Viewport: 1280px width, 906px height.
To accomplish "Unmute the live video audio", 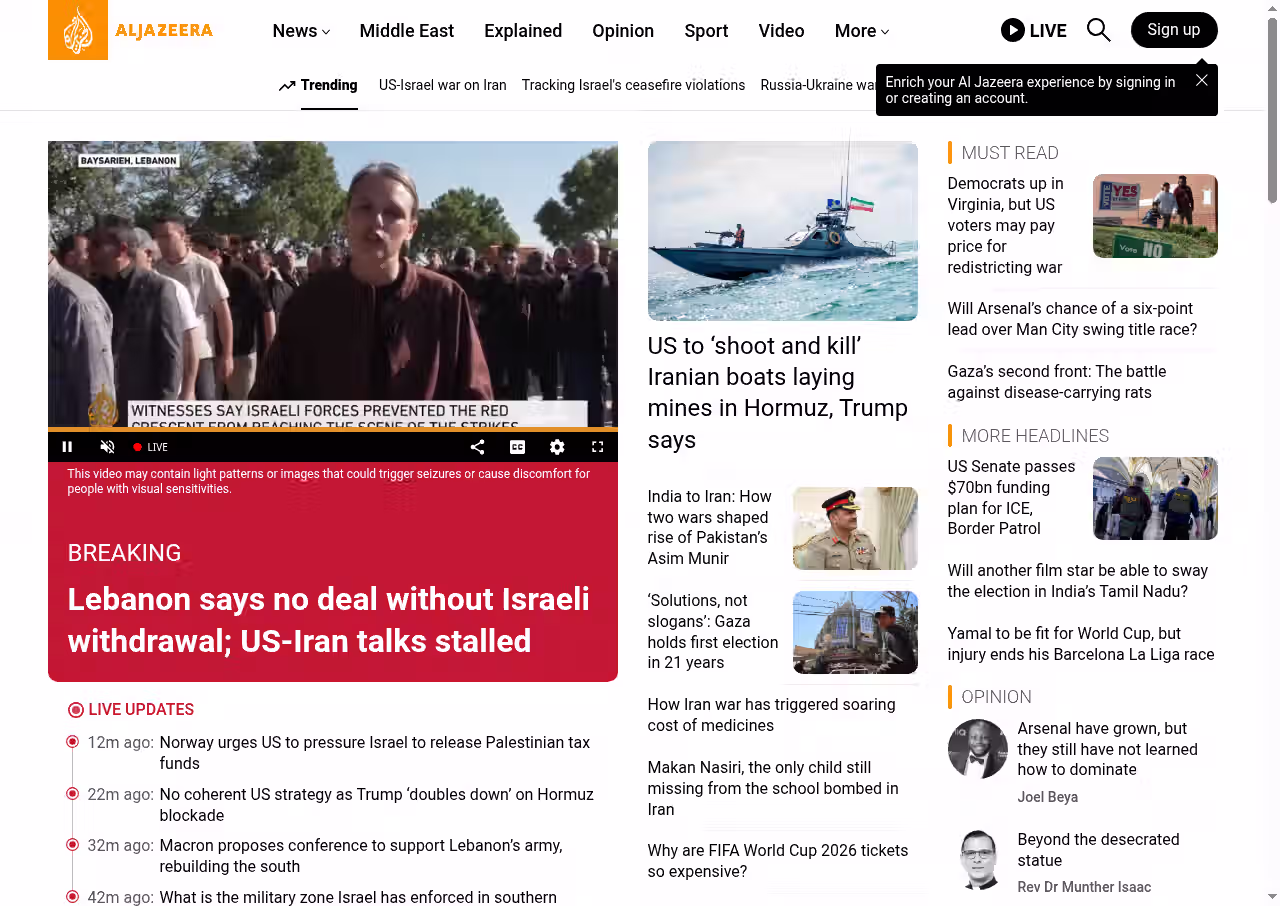I will pos(107,447).
